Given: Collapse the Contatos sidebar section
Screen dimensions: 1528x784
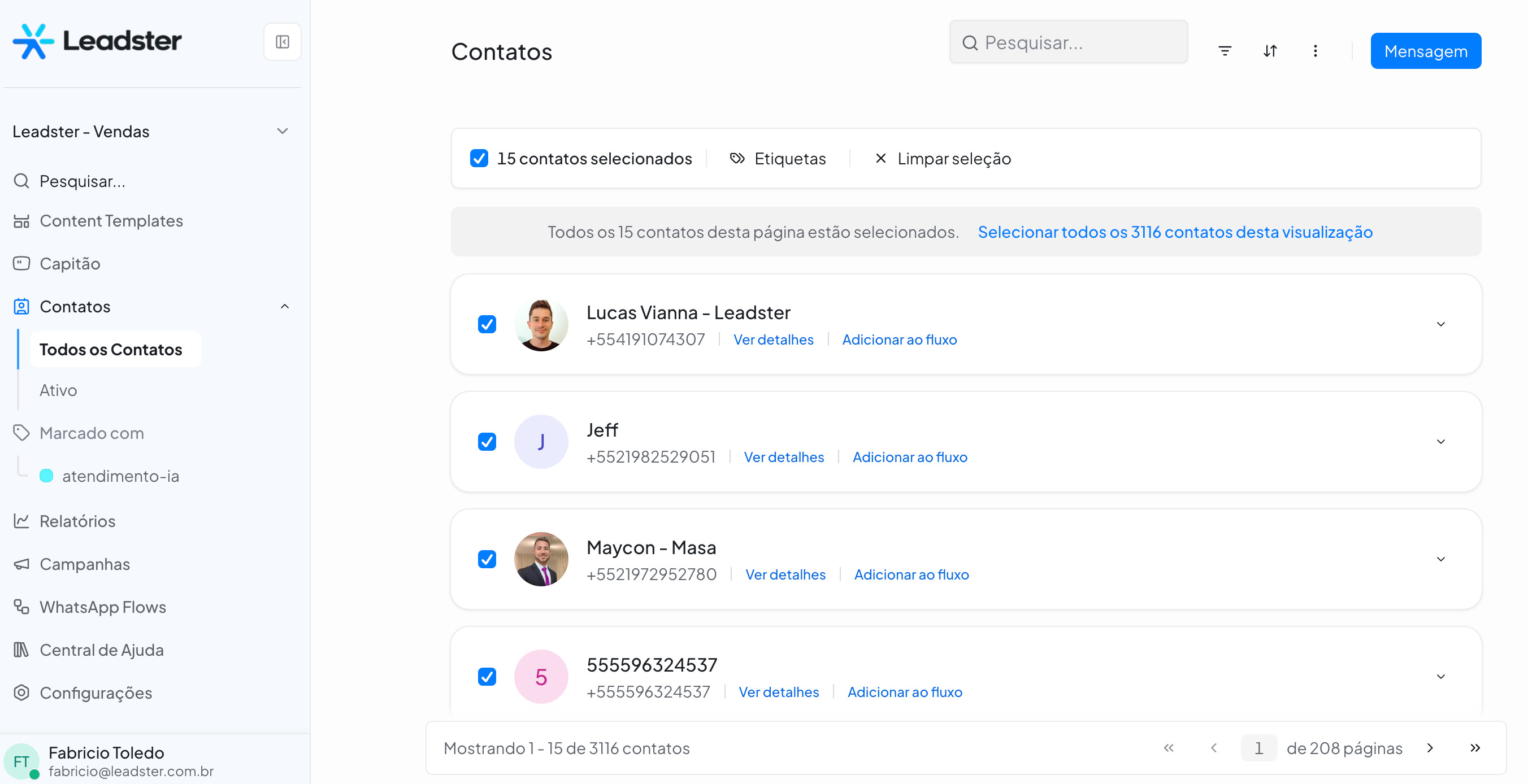Looking at the screenshot, I should pos(285,307).
